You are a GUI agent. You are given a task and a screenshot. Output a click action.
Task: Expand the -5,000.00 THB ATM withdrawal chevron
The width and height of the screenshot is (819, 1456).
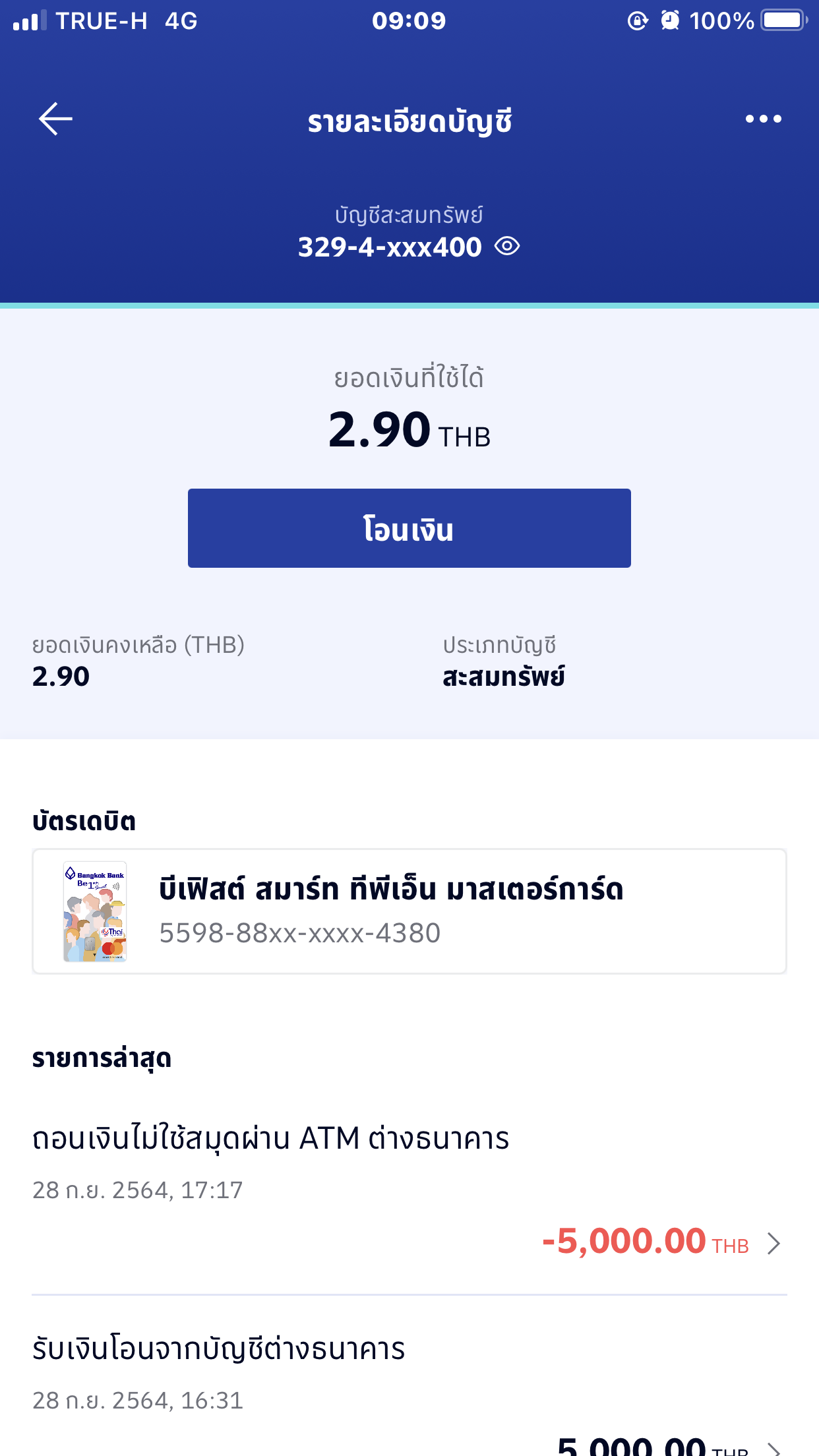[774, 1244]
